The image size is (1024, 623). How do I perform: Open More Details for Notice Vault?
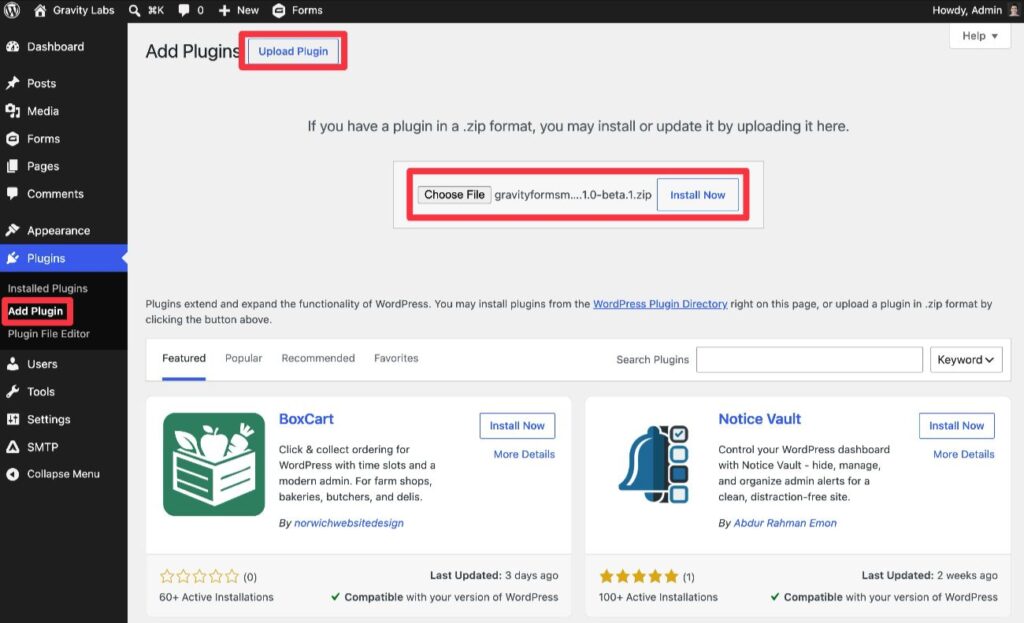(964, 454)
